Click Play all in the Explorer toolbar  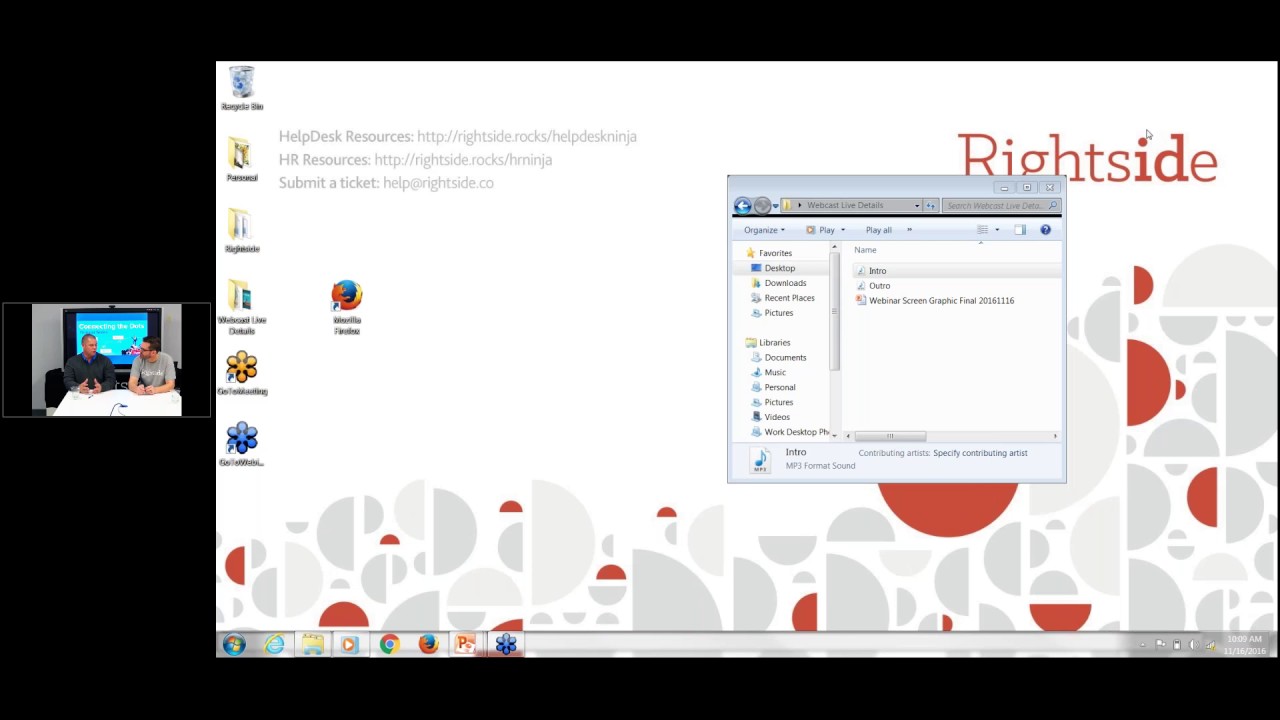point(878,230)
